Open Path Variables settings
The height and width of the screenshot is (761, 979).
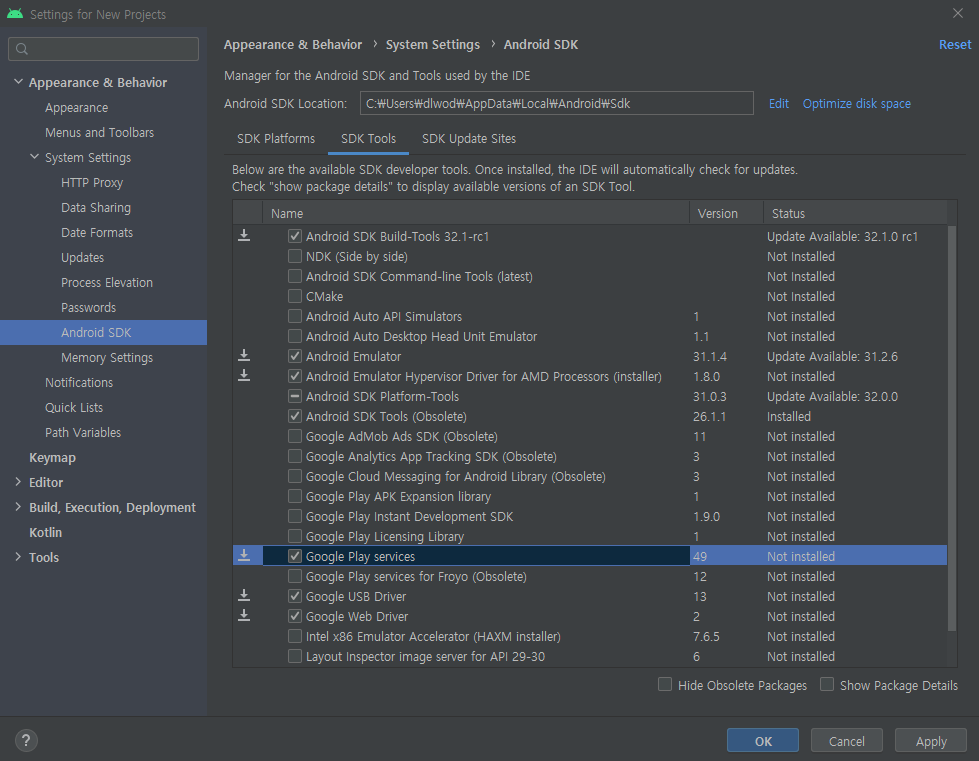pos(83,432)
